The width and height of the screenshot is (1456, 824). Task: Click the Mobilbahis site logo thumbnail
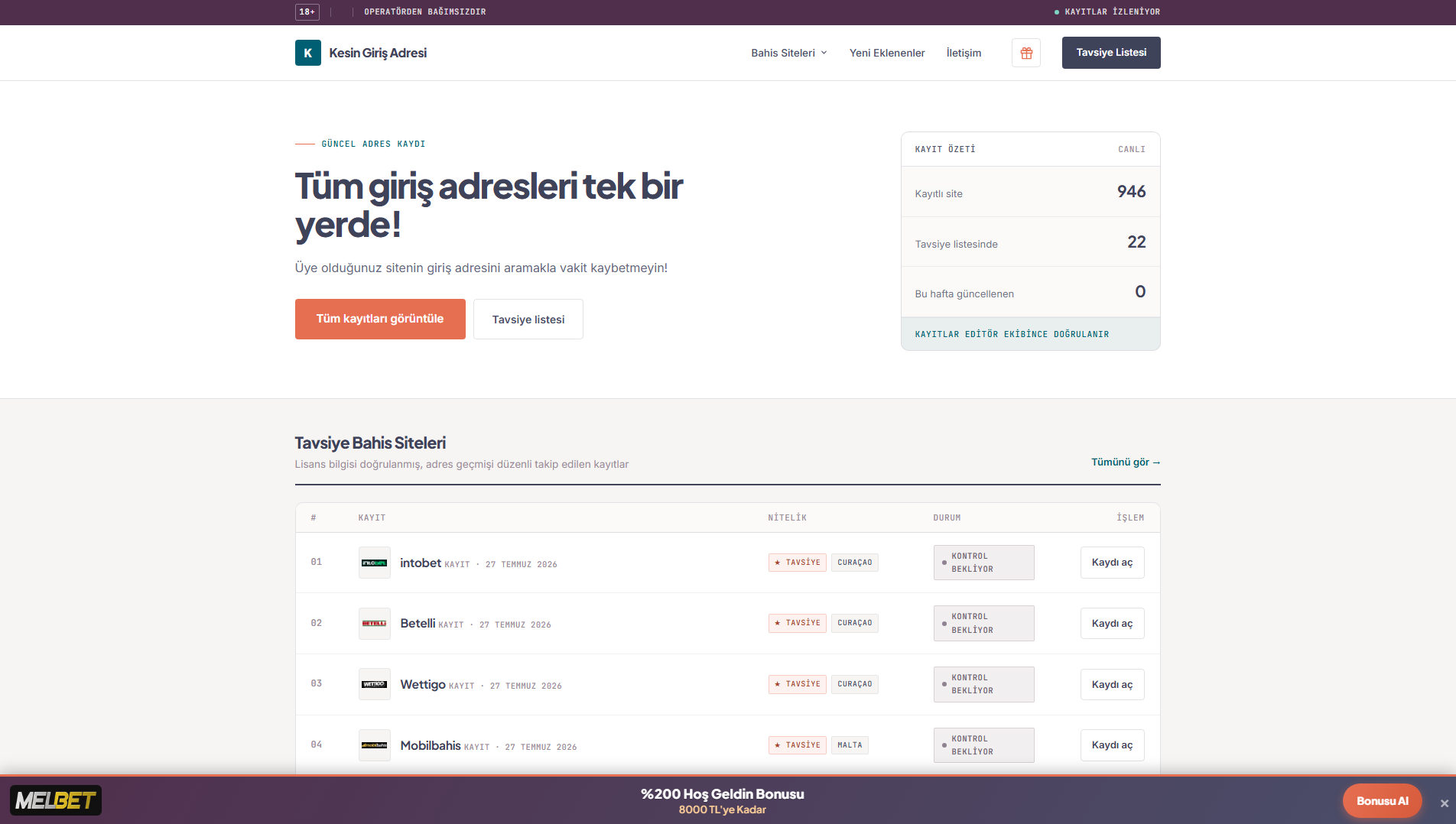tap(374, 745)
